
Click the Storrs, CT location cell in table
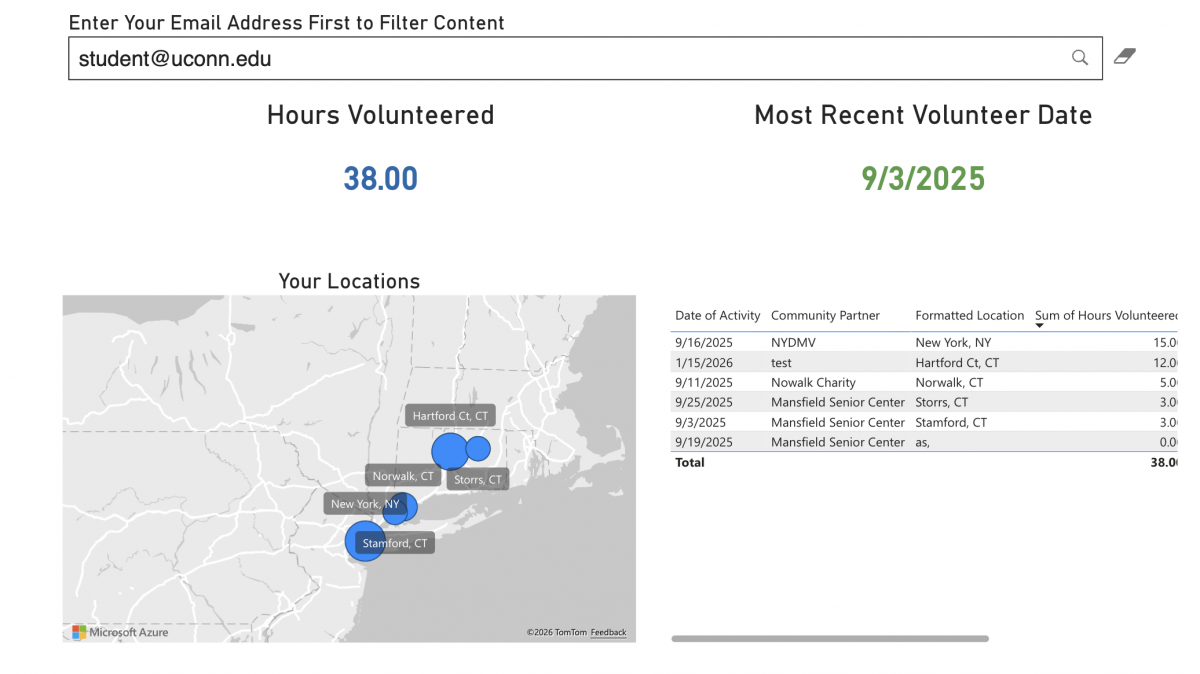(942, 402)
